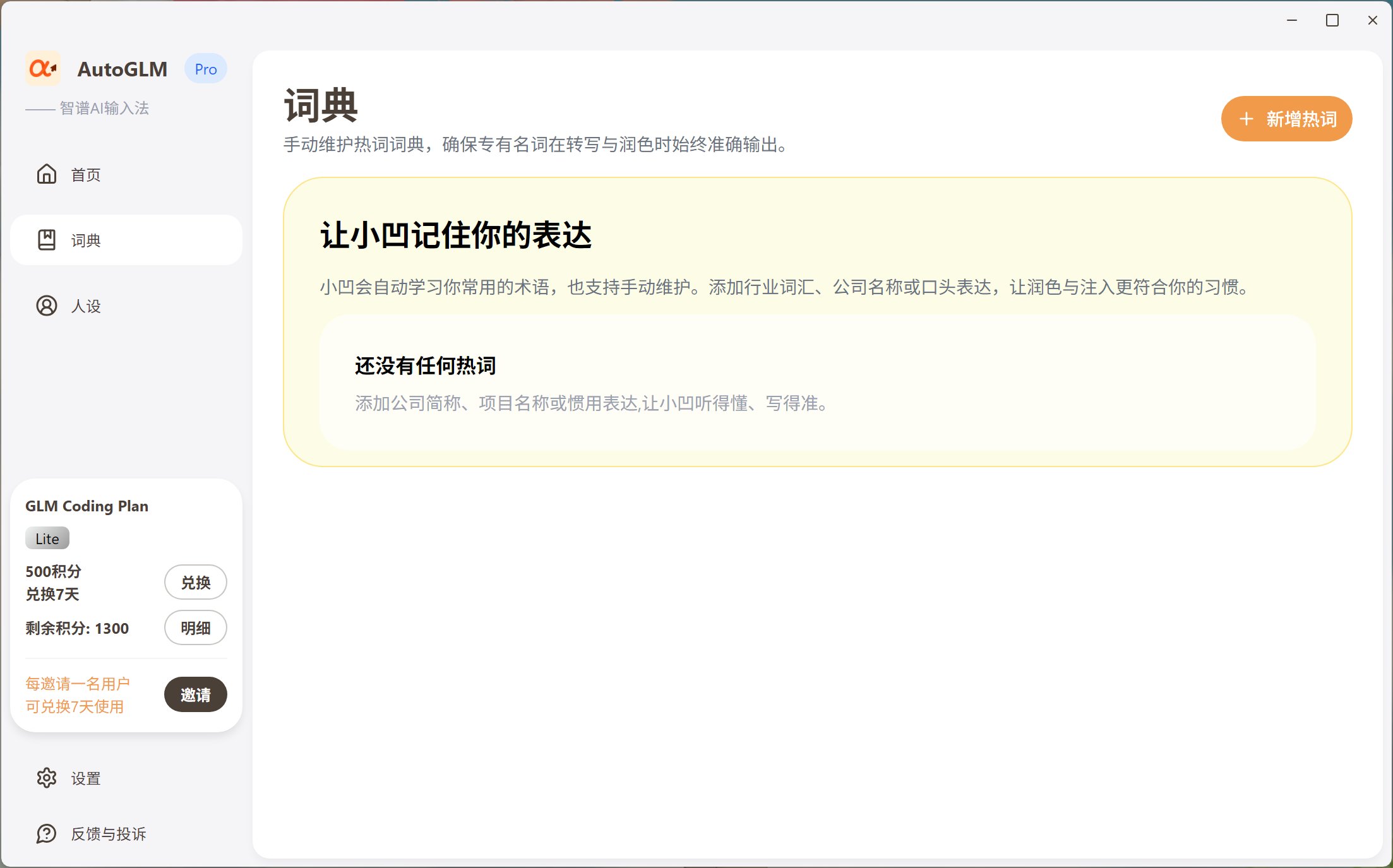Click the Lite plan tag
The width and height of the screenshot is (1393, 868).
[x=47, y=538]
